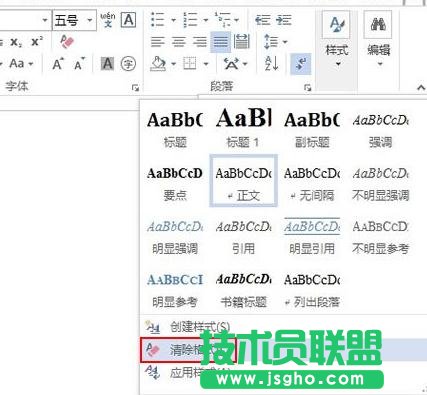Apply borders button
This screenshot has height=395, width=427.
pos(190,63)
